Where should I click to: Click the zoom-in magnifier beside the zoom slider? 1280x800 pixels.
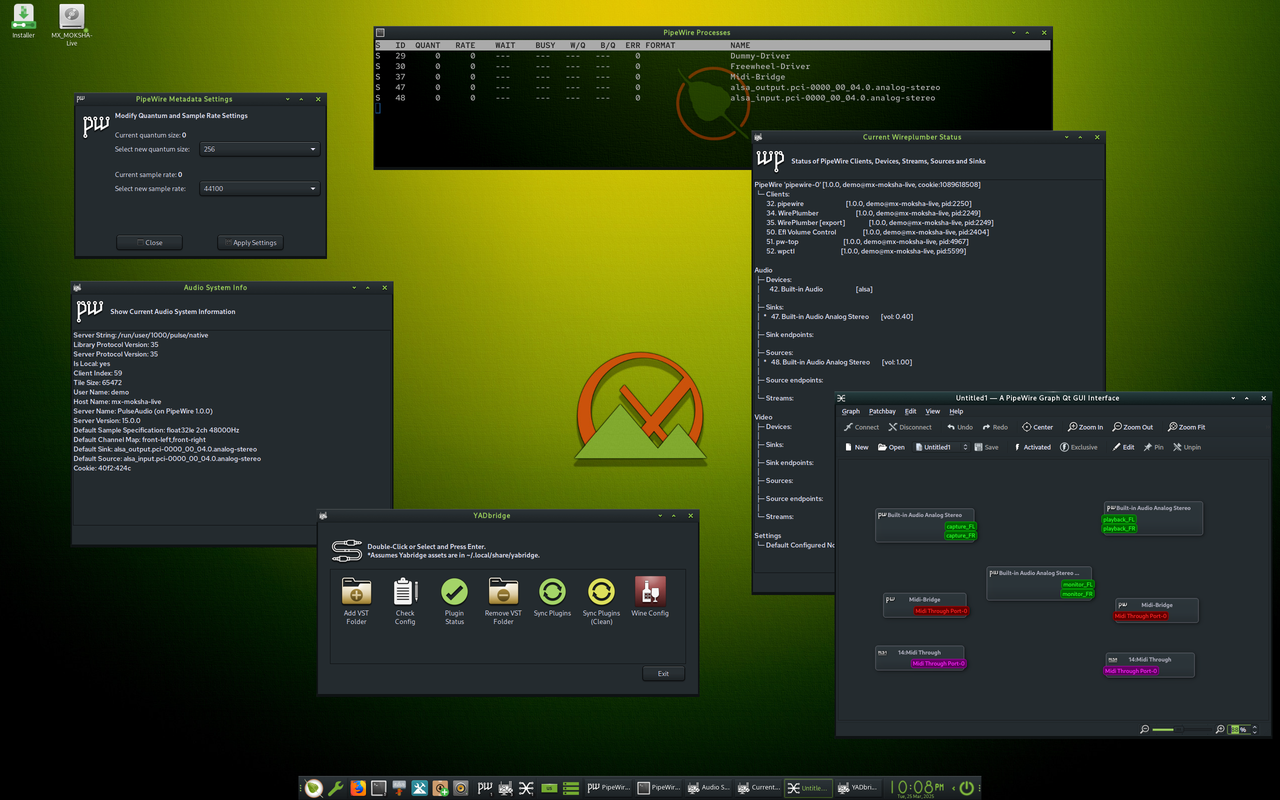pos(1220,729)
